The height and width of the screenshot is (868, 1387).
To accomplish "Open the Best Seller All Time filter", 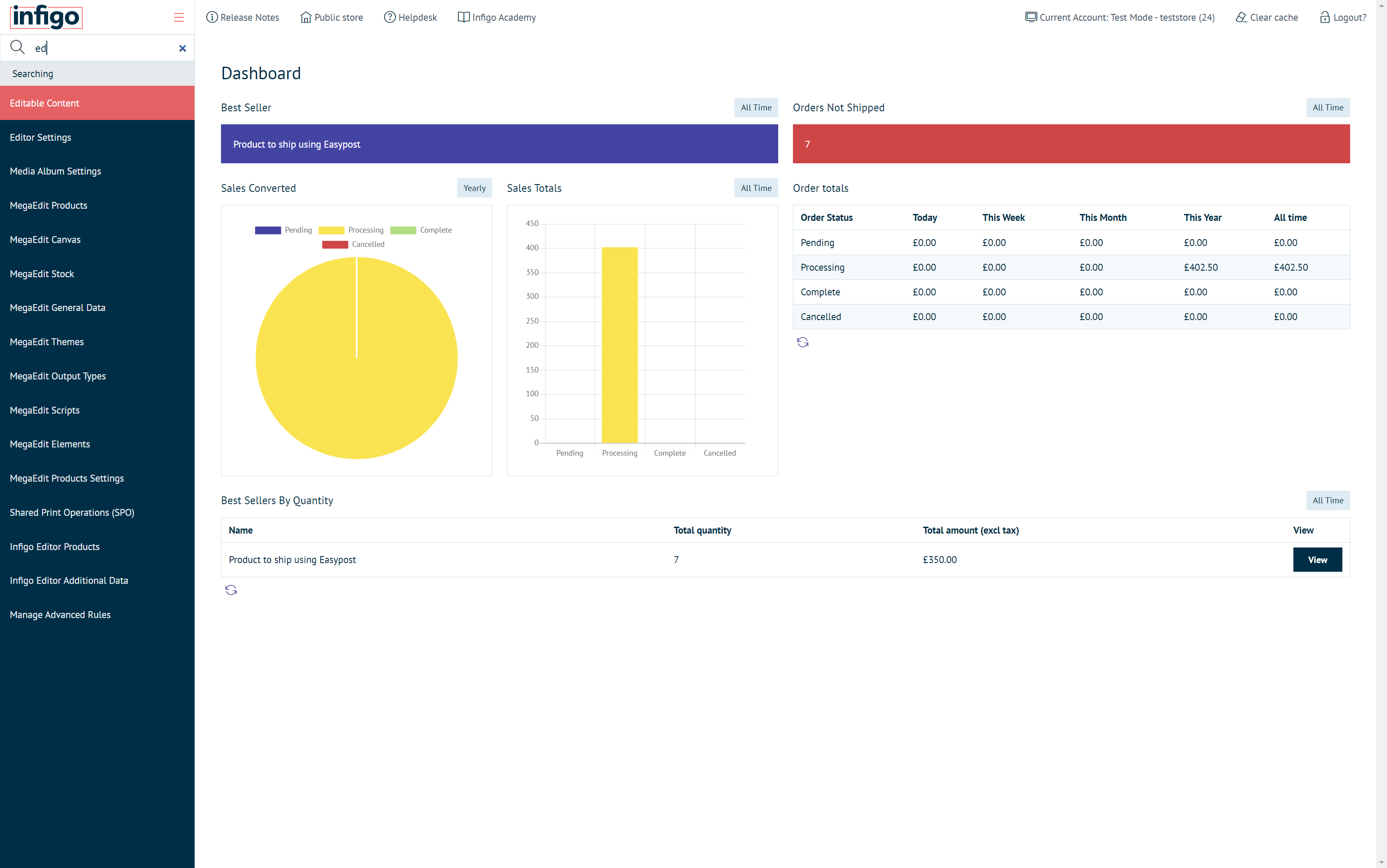I will (x=756, y=107).
